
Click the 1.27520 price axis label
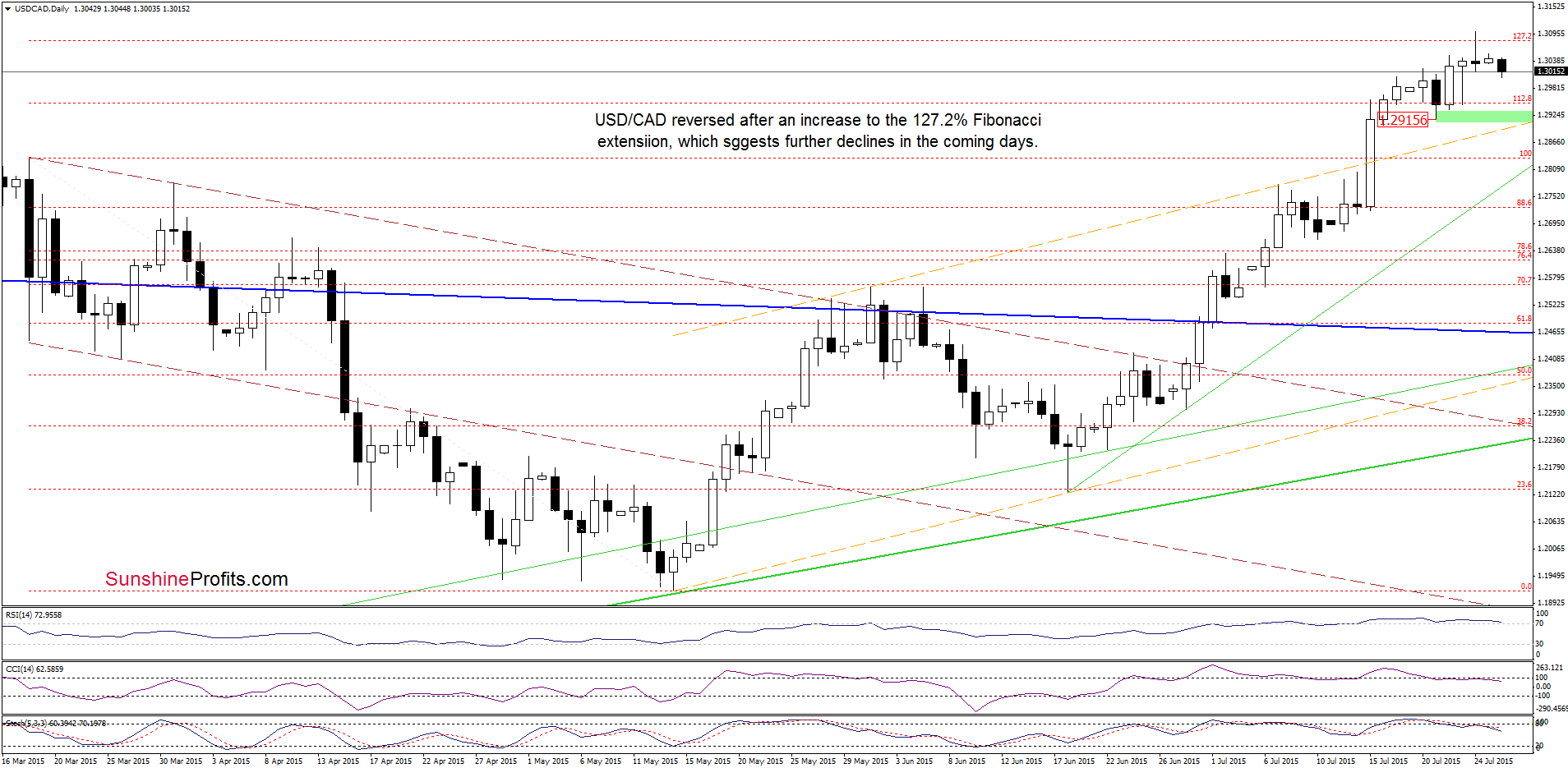tap(1551, 196)
